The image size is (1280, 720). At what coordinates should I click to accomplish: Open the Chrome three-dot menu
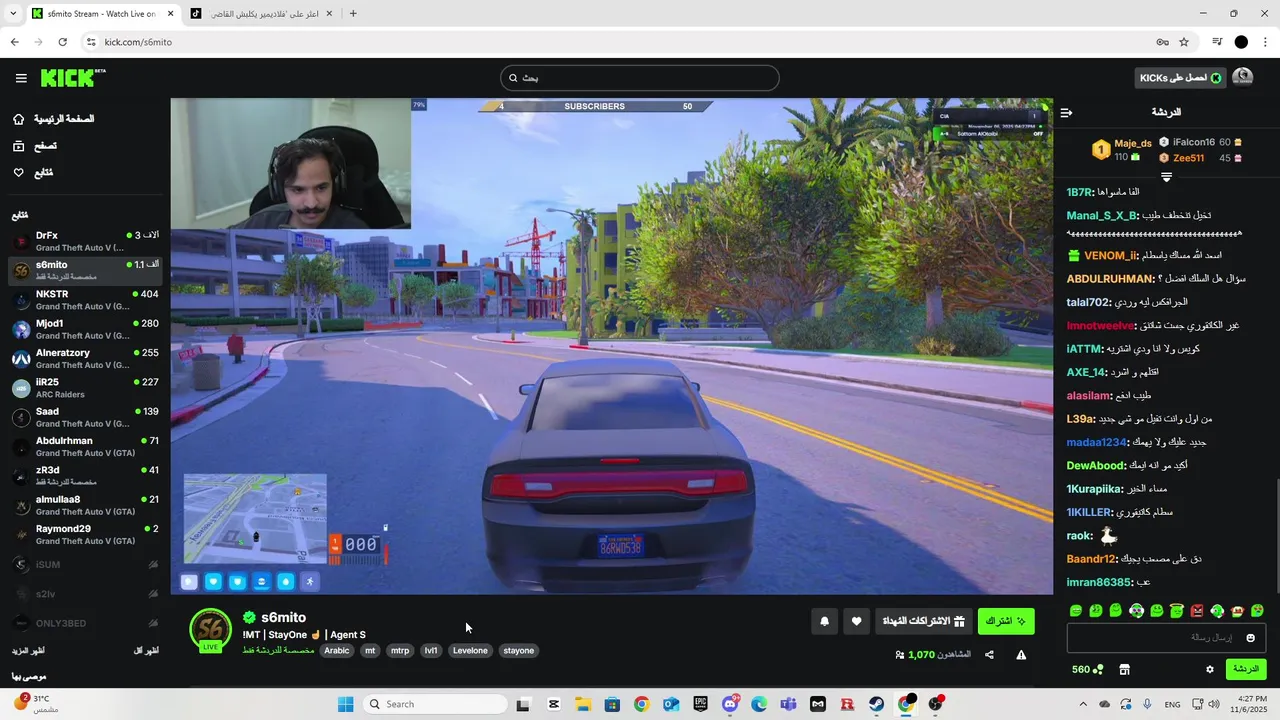1265,42
